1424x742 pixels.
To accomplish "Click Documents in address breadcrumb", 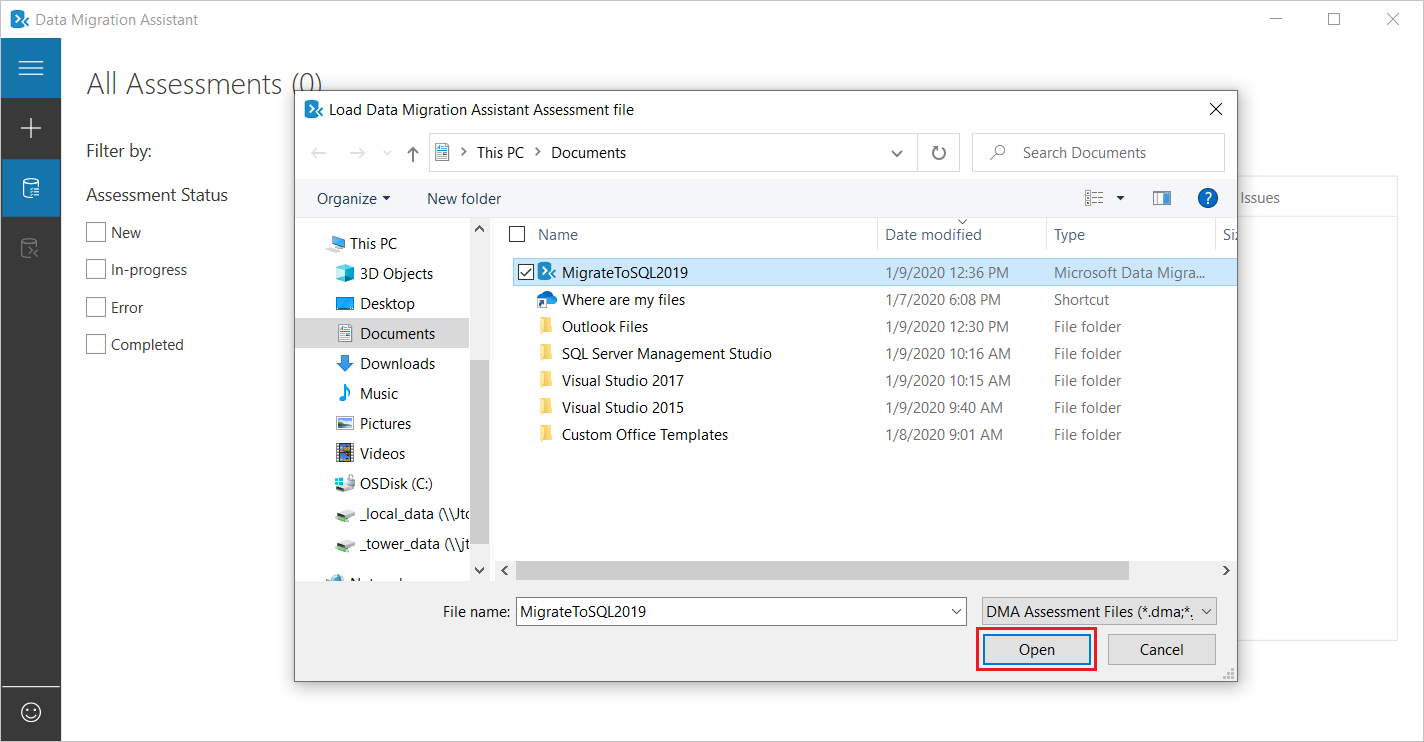I will coord(589,153).
